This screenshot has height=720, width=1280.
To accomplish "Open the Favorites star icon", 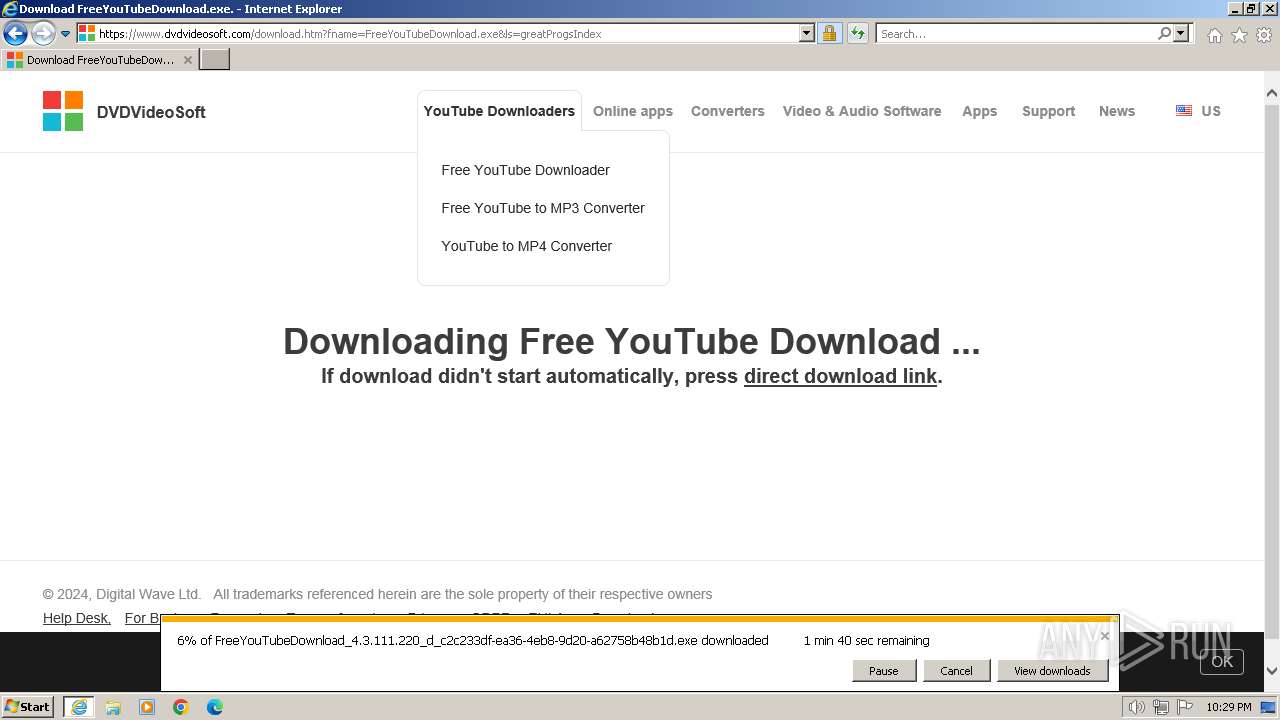I will coord(1239,35).
